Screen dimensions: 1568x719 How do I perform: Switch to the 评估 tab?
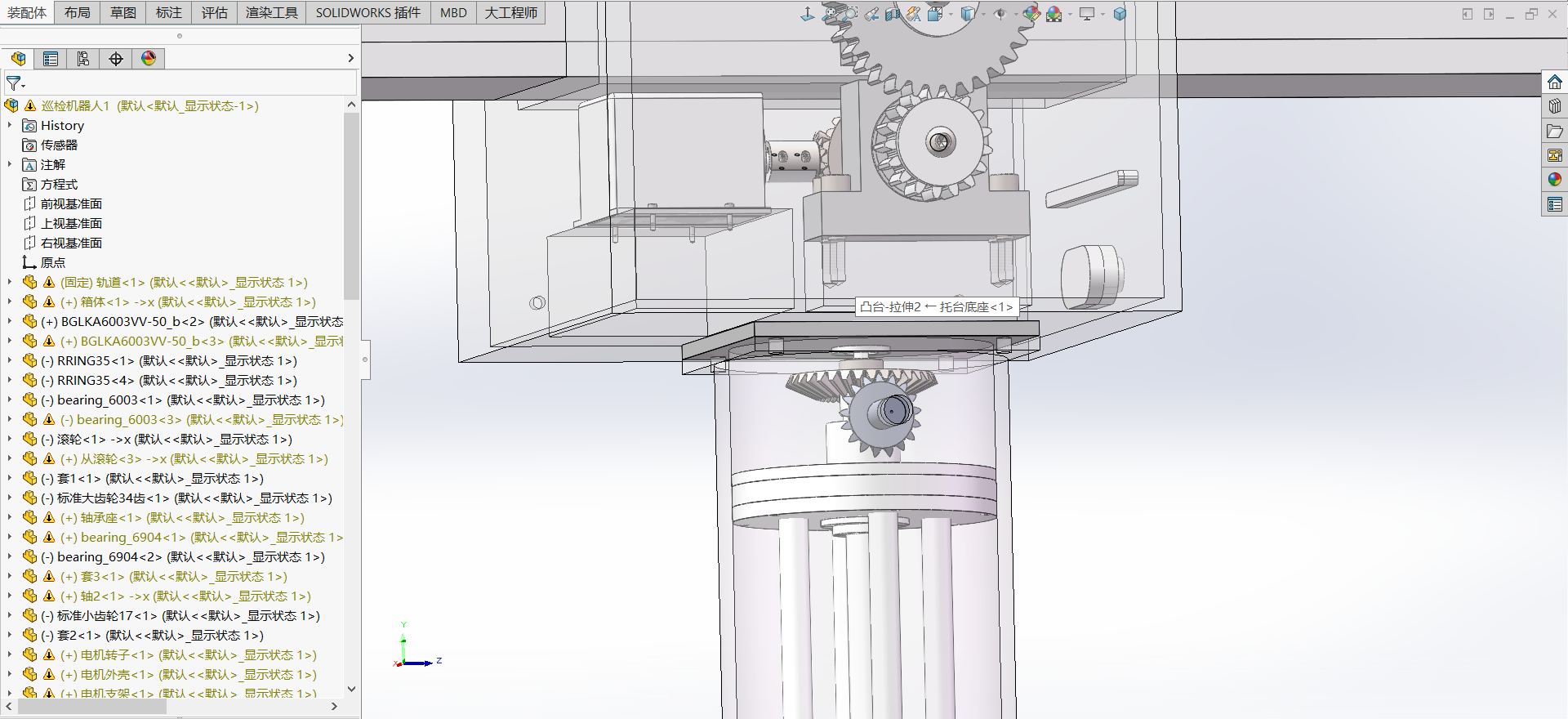click(x=215, y=12)
